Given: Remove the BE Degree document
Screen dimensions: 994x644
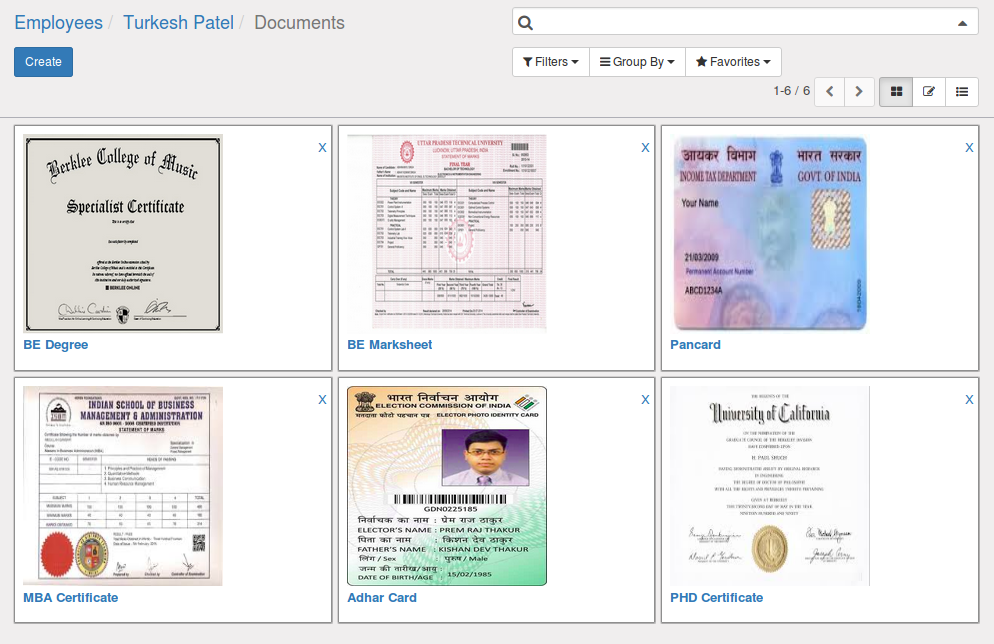Looking at the screenshot, I should point(322,147).
